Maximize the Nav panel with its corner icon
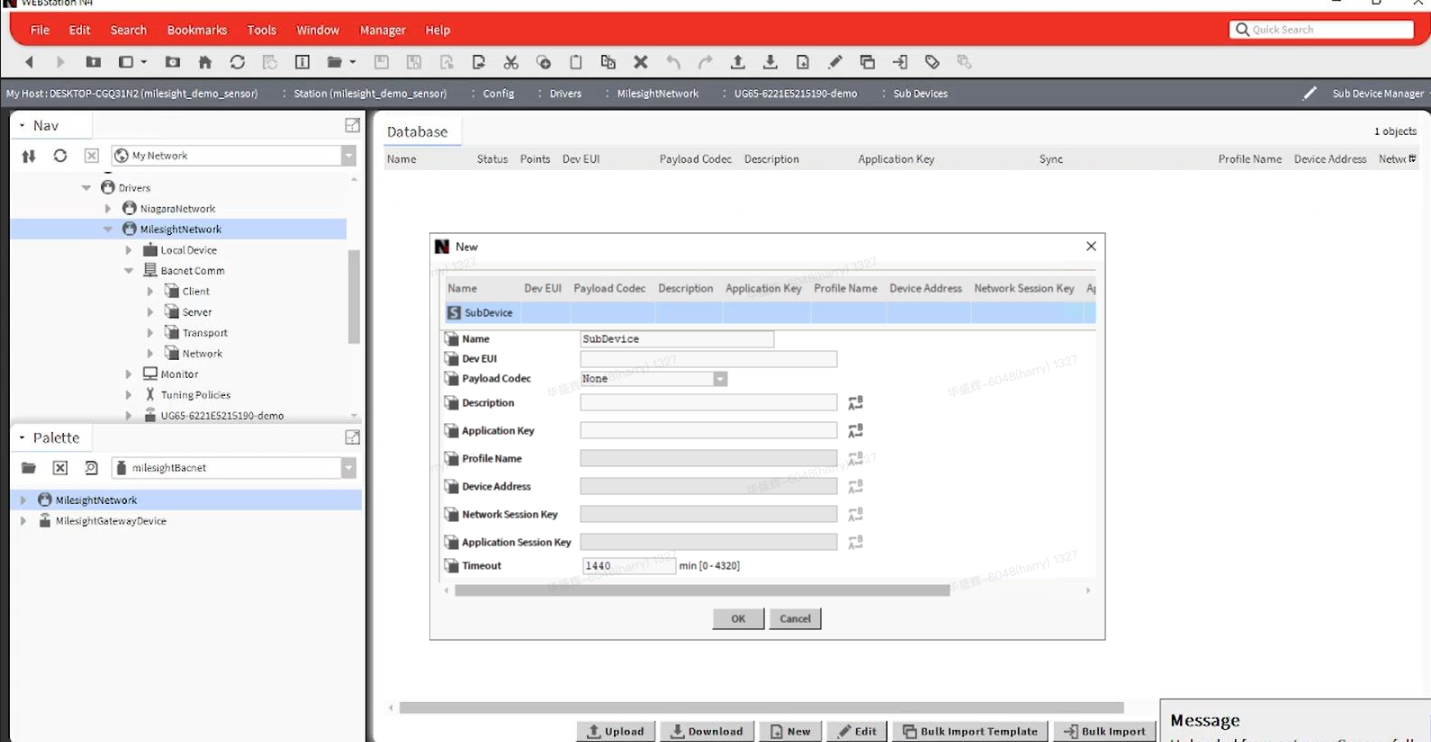 coord(352,125)
